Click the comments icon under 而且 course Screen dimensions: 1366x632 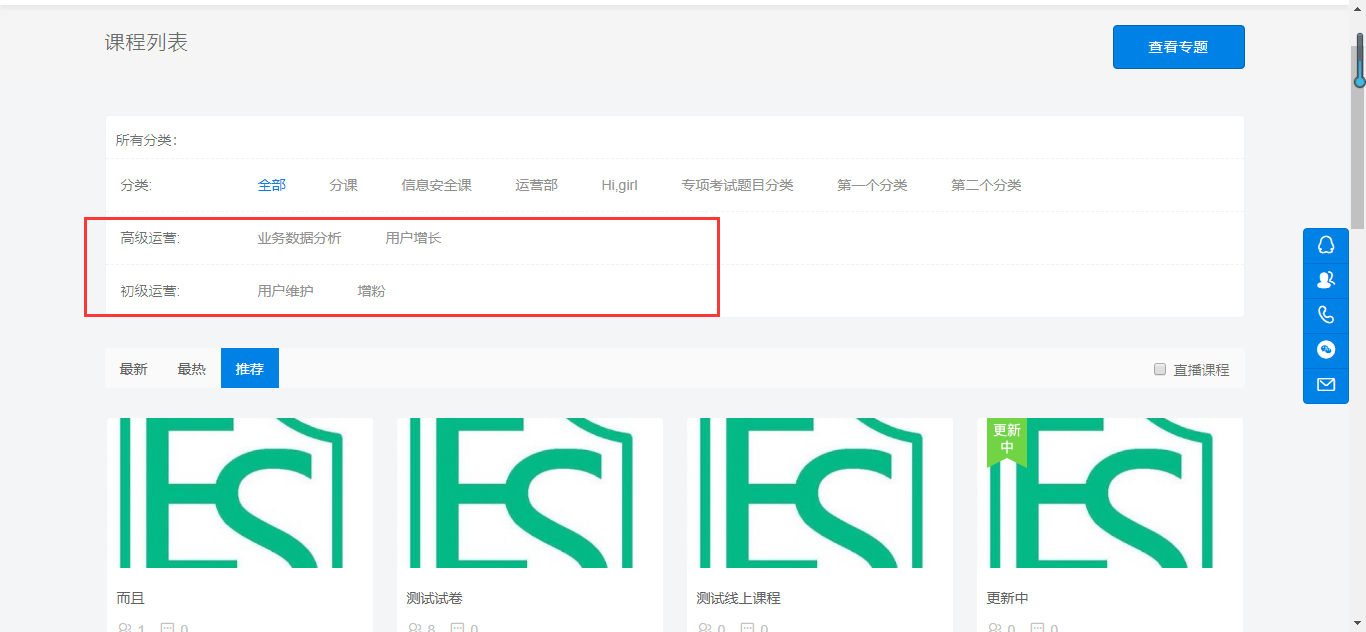point(167,628)
